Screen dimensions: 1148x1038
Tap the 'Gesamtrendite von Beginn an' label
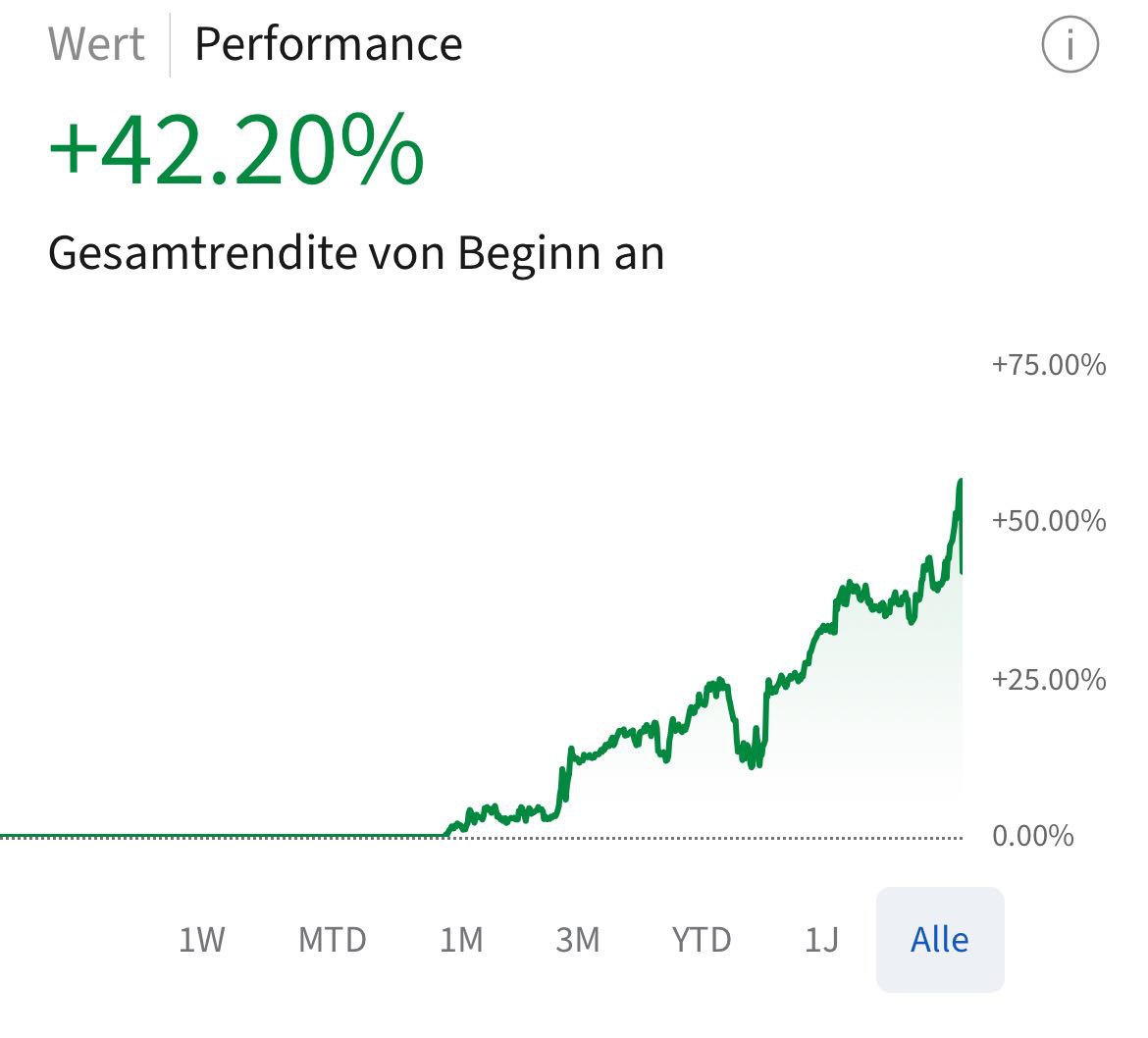[356, 253]
